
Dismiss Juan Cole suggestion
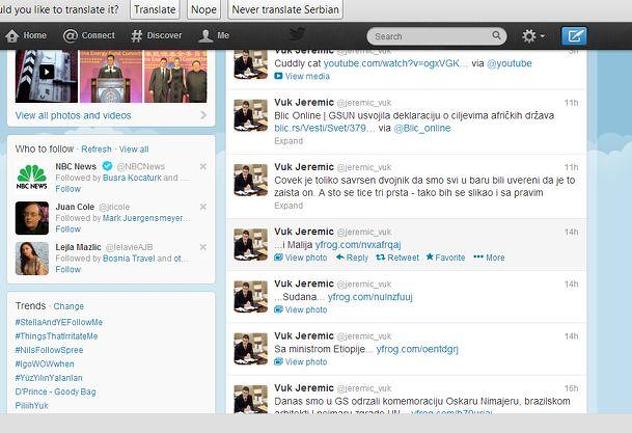203,207
